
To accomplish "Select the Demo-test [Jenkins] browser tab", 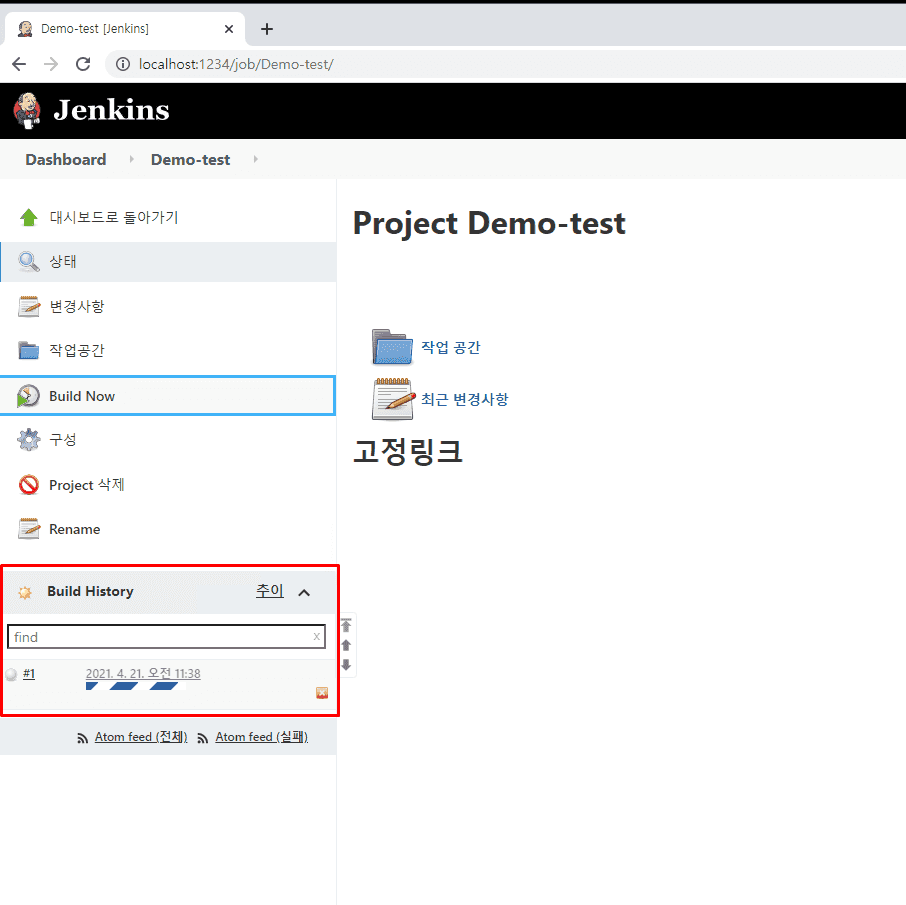I will coord(124,29).
